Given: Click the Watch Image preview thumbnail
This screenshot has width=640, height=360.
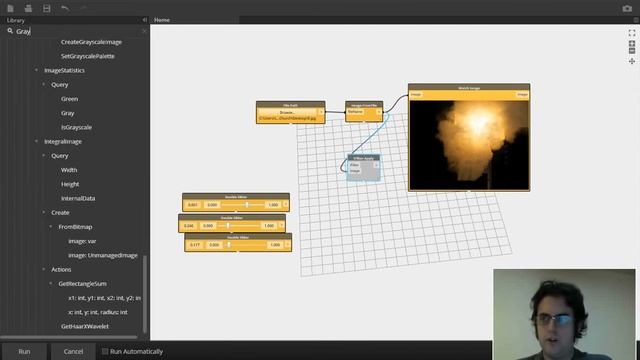Looking at the screenshot, I should 469,145.
